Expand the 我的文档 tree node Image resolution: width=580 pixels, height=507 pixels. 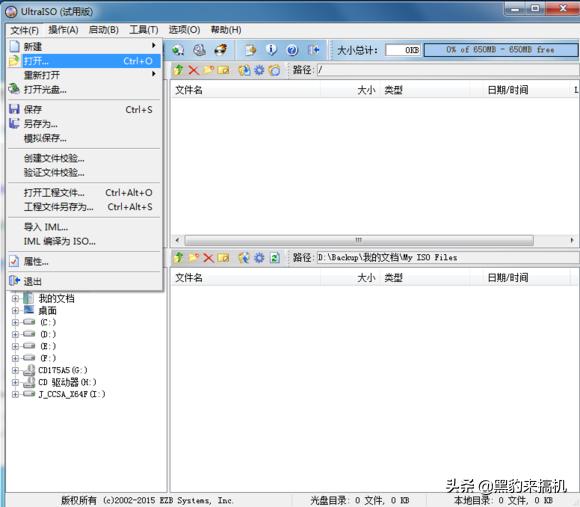click(15, 298)
